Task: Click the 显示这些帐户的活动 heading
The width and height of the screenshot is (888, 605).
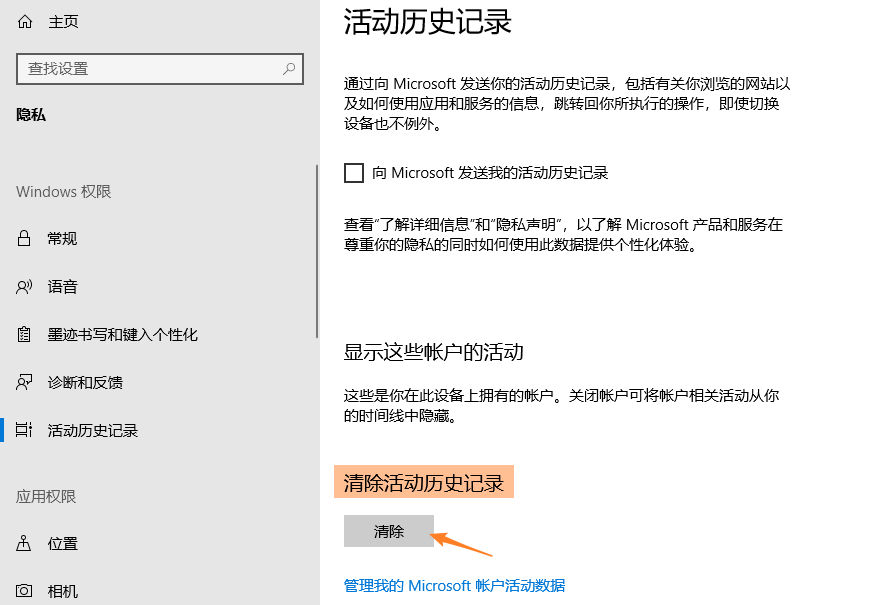Action: tap(433, 352)
